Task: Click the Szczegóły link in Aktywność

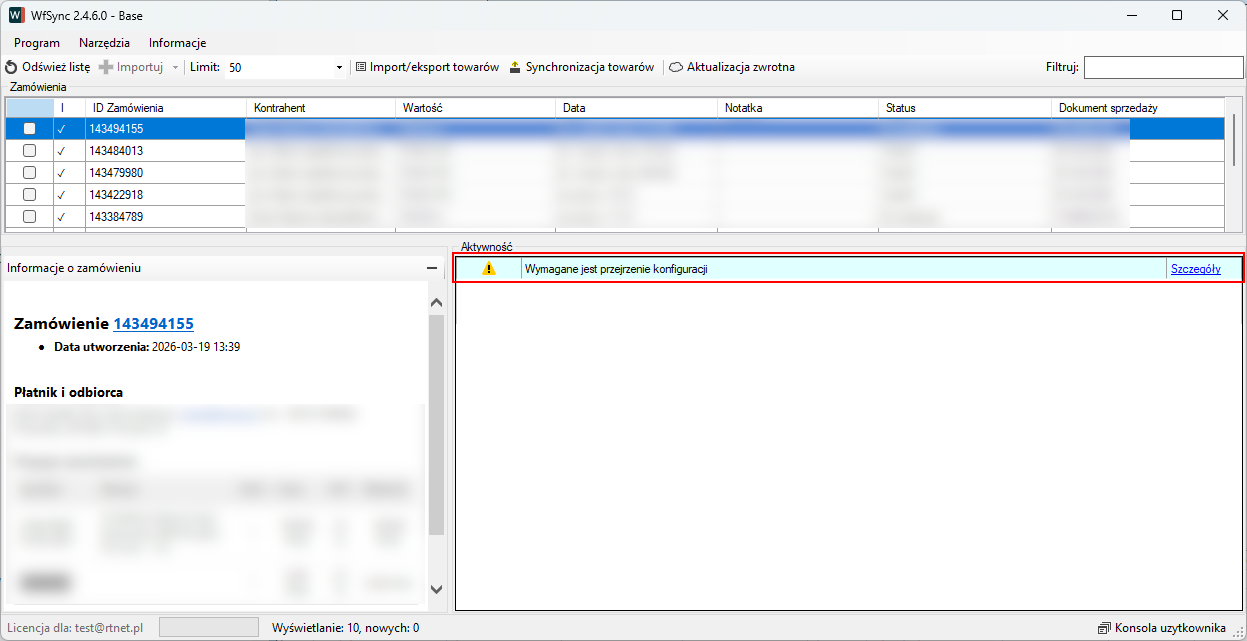Action: point(1195,269)
